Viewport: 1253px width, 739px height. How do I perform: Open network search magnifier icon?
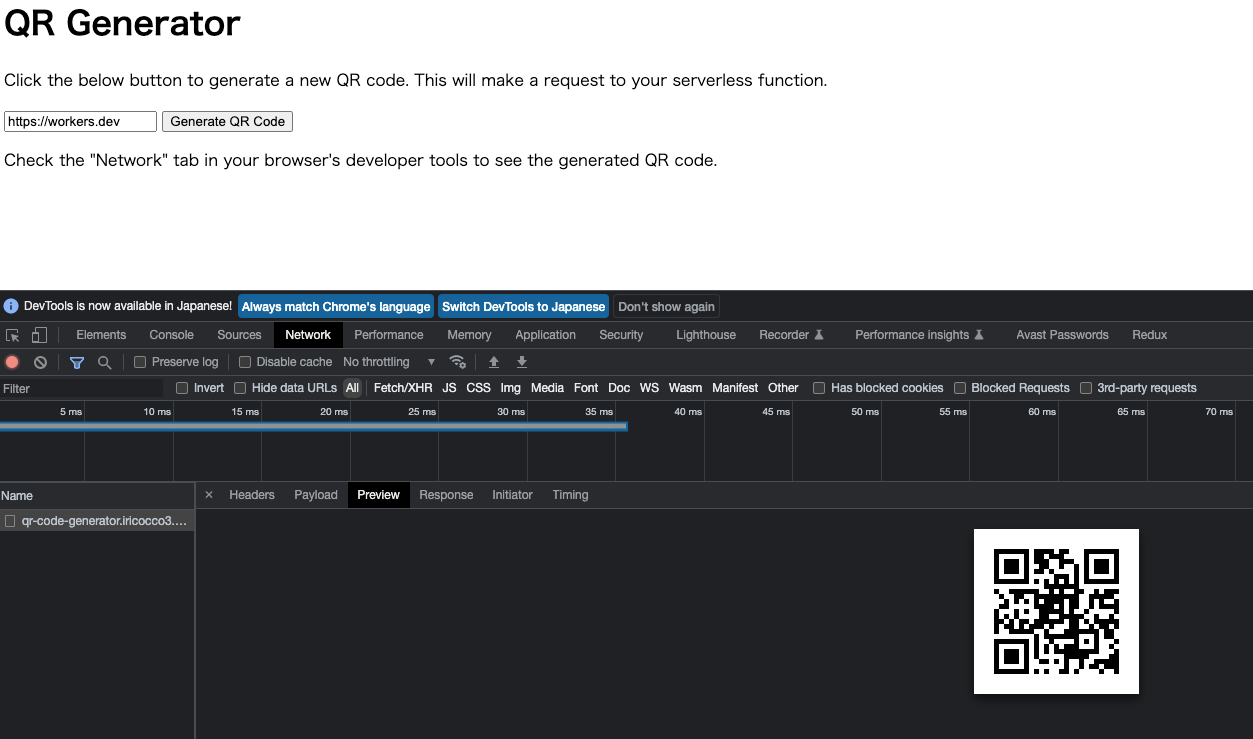coord(104,362)
